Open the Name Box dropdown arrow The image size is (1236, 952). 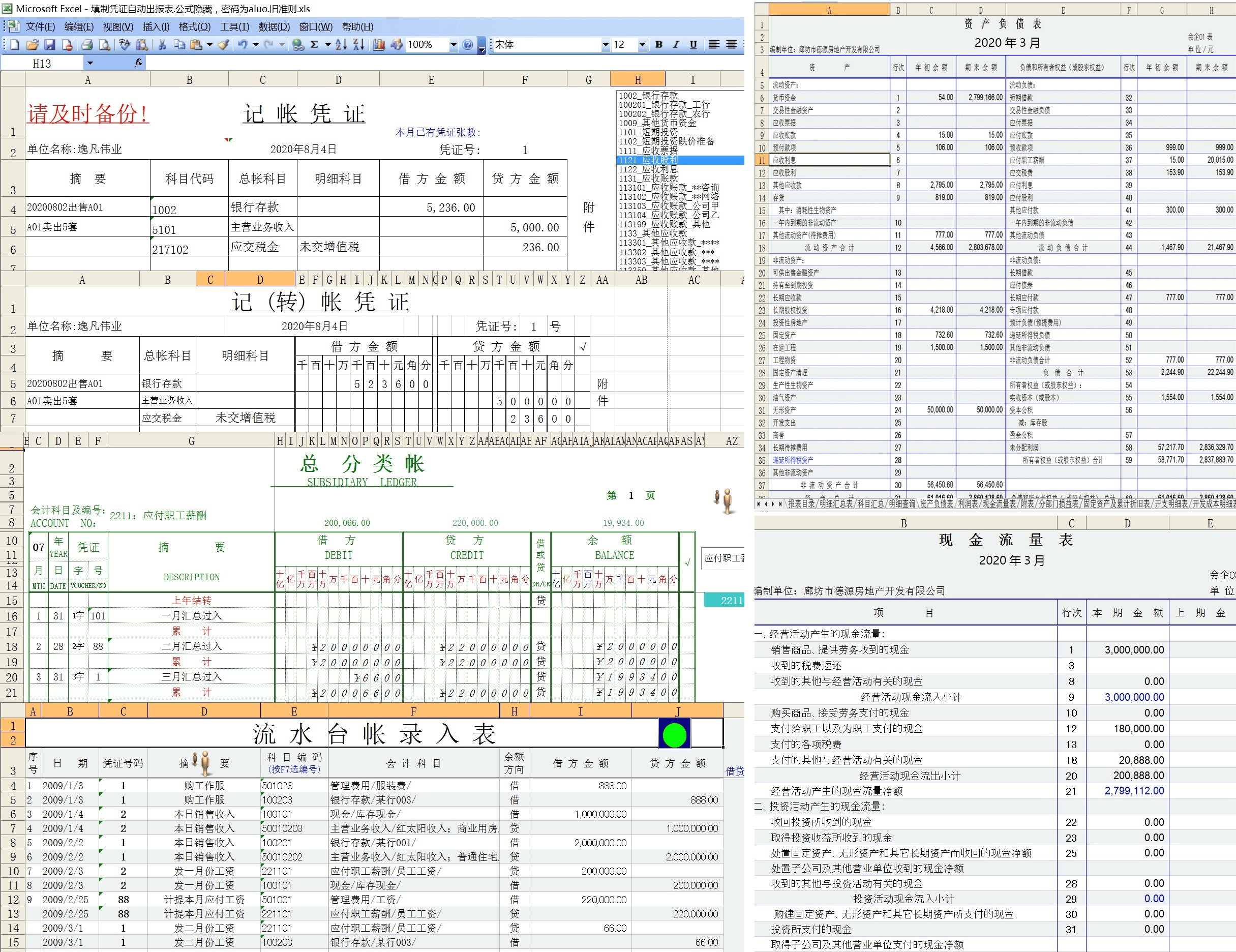pyautogui.click(x=90, y=63)
